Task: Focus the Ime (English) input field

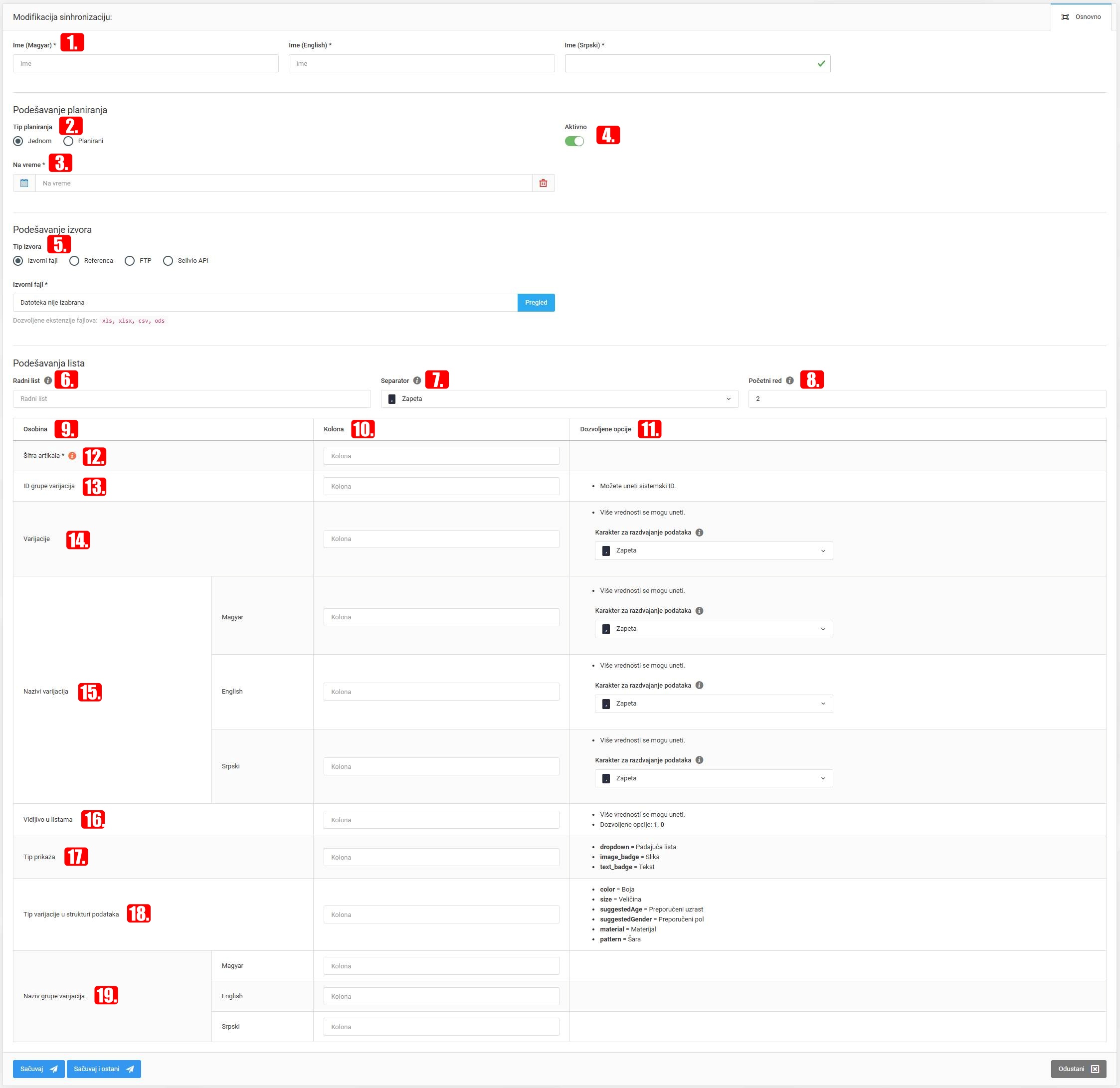Action: [422, 63]
